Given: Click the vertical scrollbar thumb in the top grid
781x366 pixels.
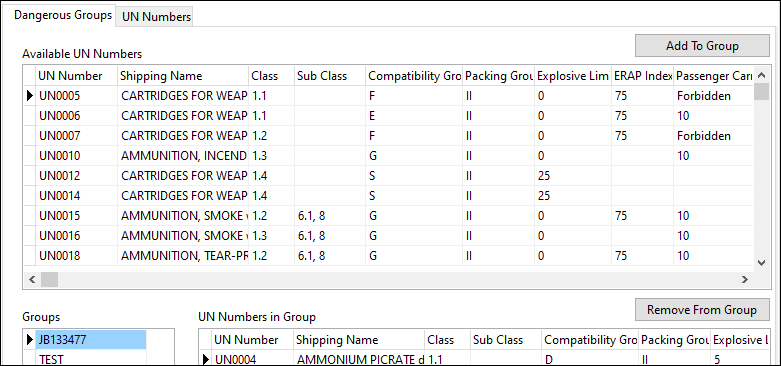Looking at the screenshot, I should click(761, 92).
